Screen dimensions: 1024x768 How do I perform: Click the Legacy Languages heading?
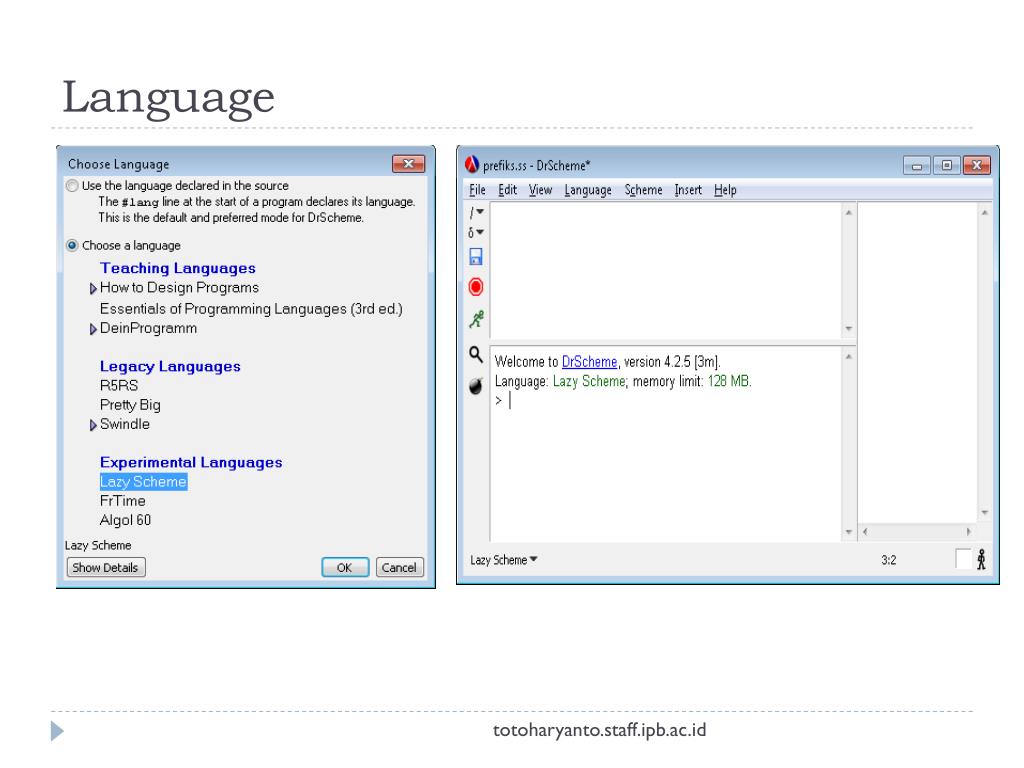pyautogui.click(x=170, y=367)
